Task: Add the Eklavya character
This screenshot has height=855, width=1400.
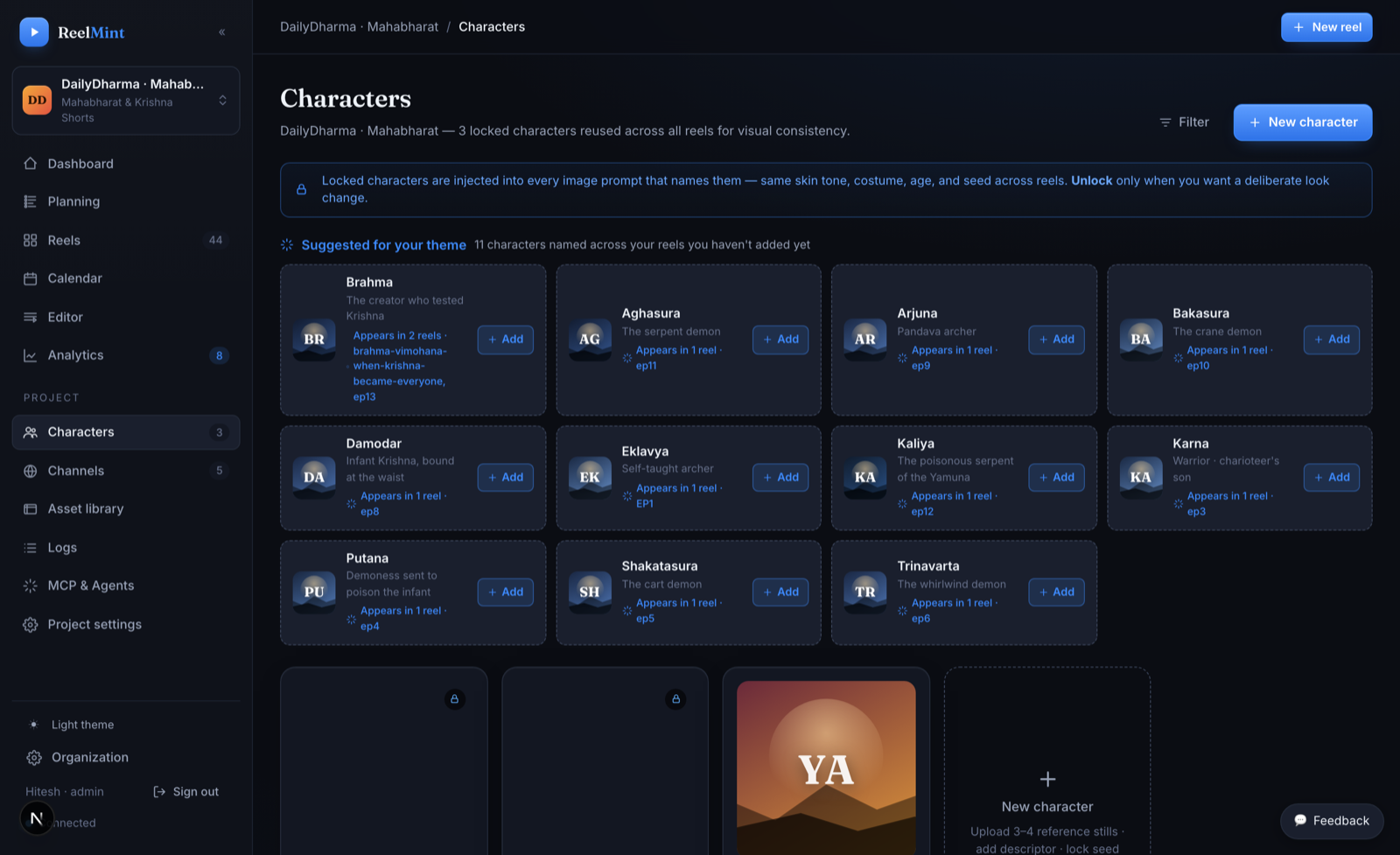Action: click(x=780, y=478)
